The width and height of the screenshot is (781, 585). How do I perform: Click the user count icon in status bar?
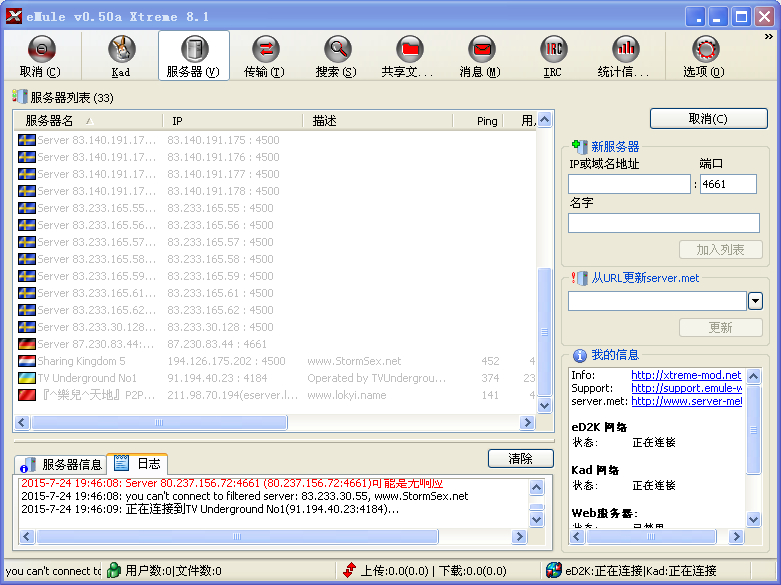[x=114, y=570]
